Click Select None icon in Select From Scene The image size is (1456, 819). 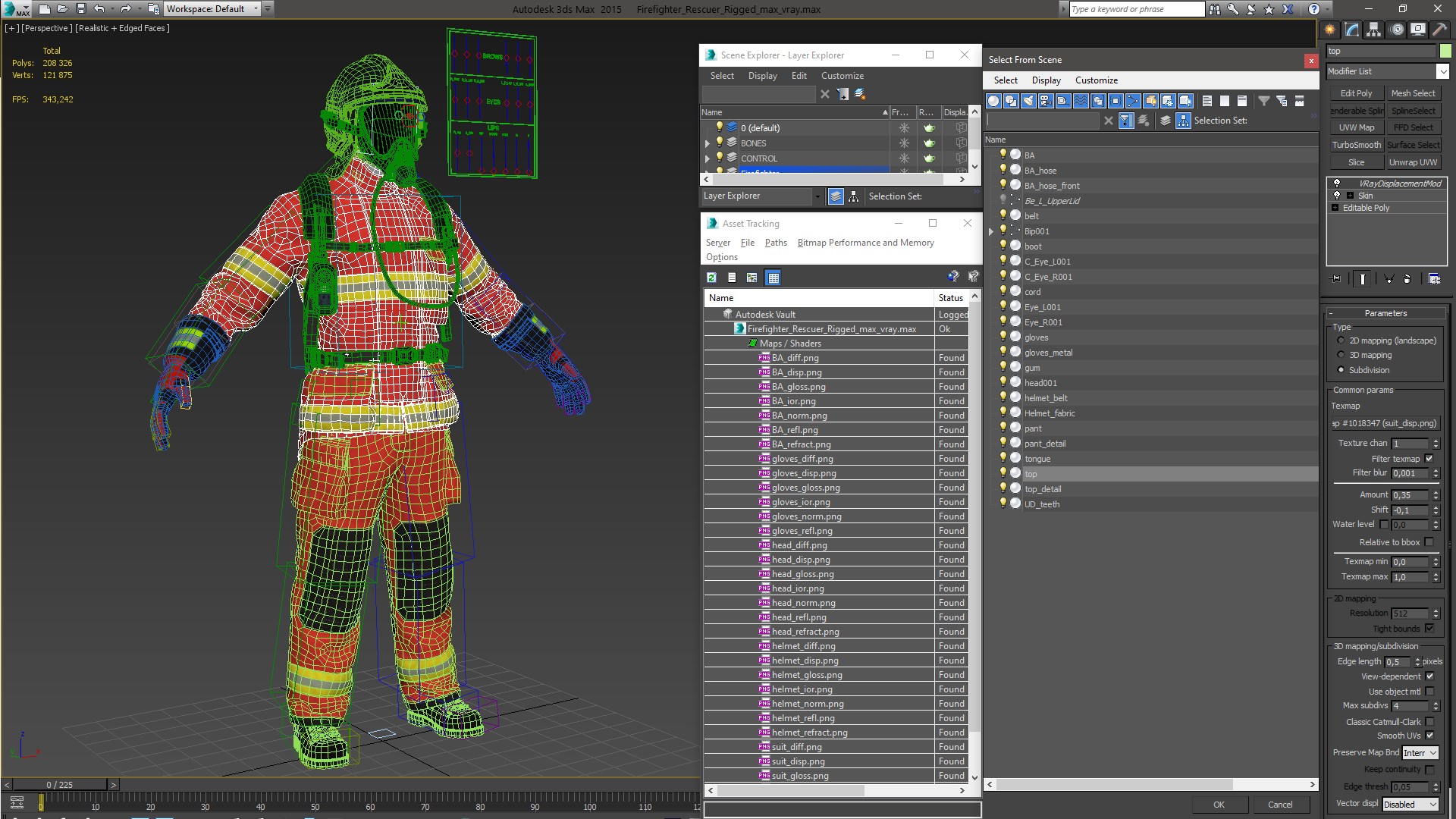pyautogui.click(x=1225, y=101)
